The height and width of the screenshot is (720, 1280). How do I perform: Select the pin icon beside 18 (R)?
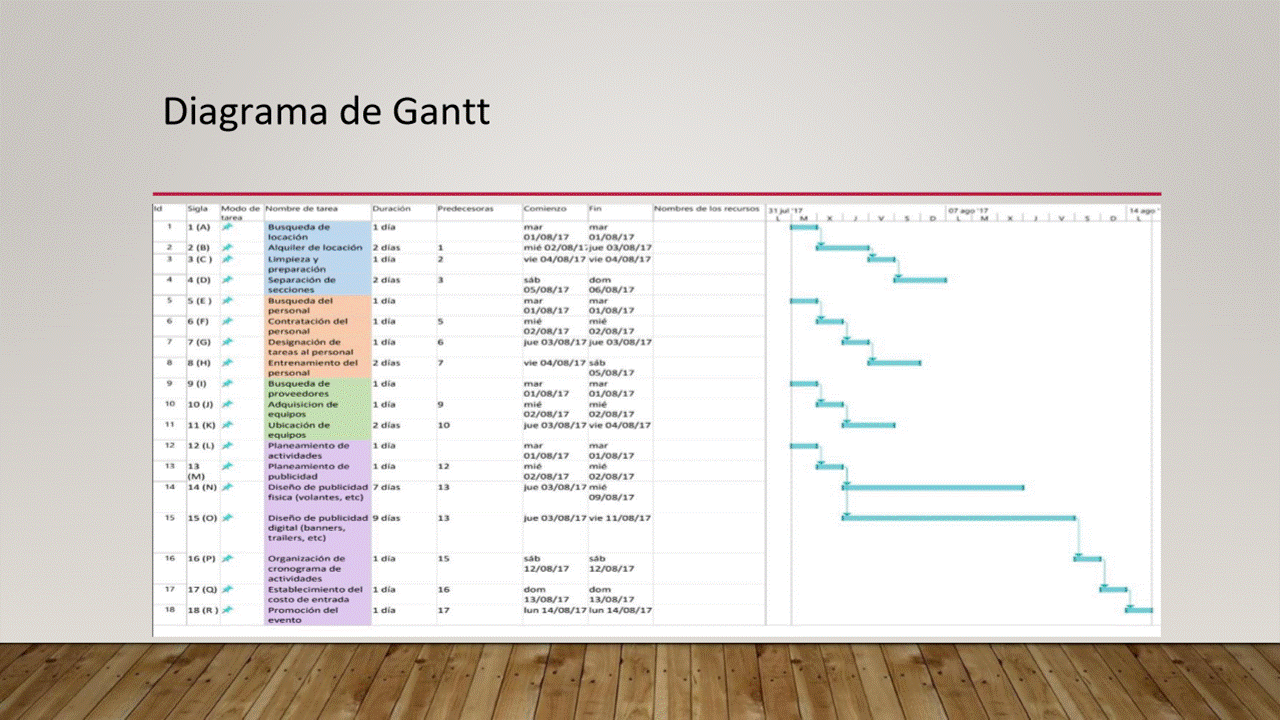pos(227,610)
